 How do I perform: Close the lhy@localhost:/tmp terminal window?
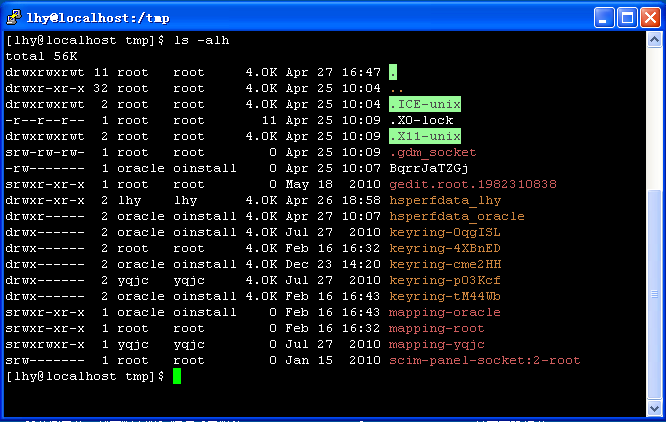pyautogui.click(x=650, y=15)
